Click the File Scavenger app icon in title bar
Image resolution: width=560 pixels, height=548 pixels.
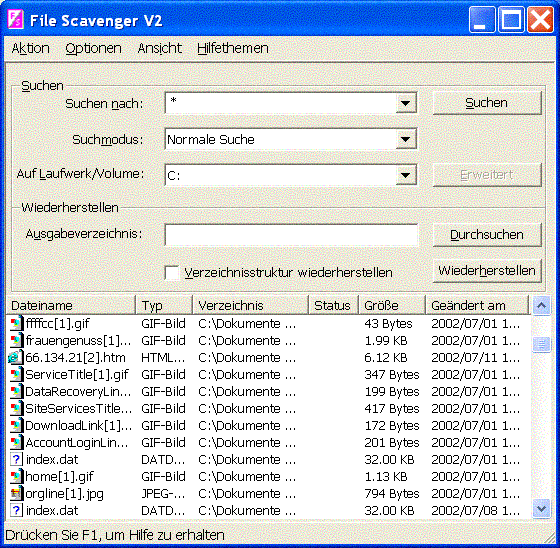point(15,20)
